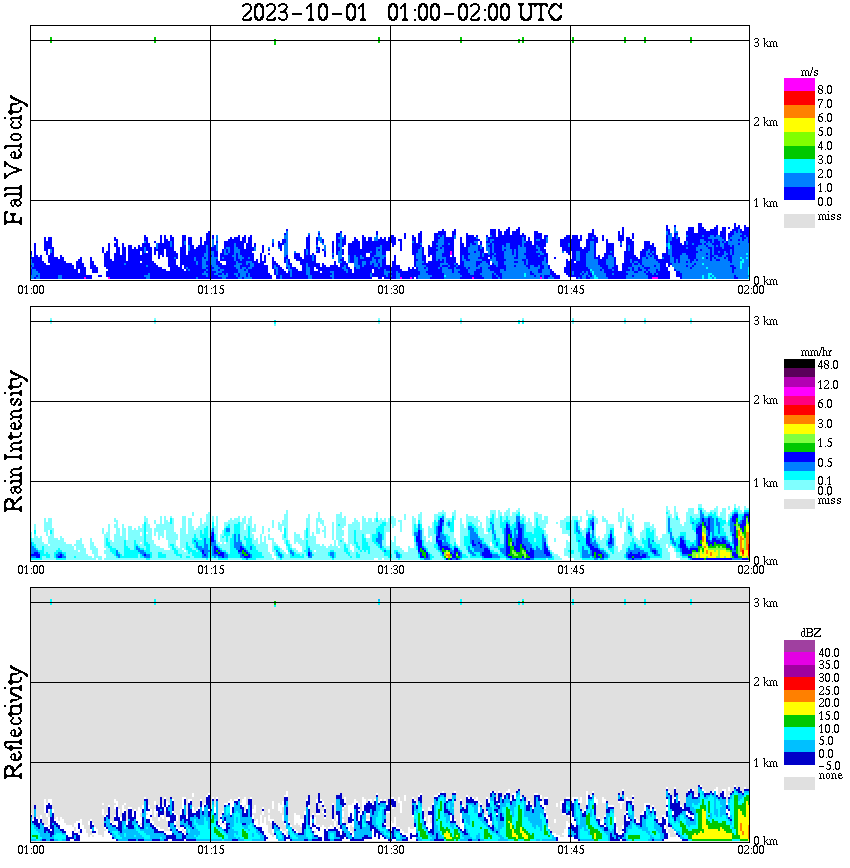This screenshot has height=868, width=850.
Task: Select the grey "miss" swatch in Fall Velocity legend
Action: tap(799, 221)
